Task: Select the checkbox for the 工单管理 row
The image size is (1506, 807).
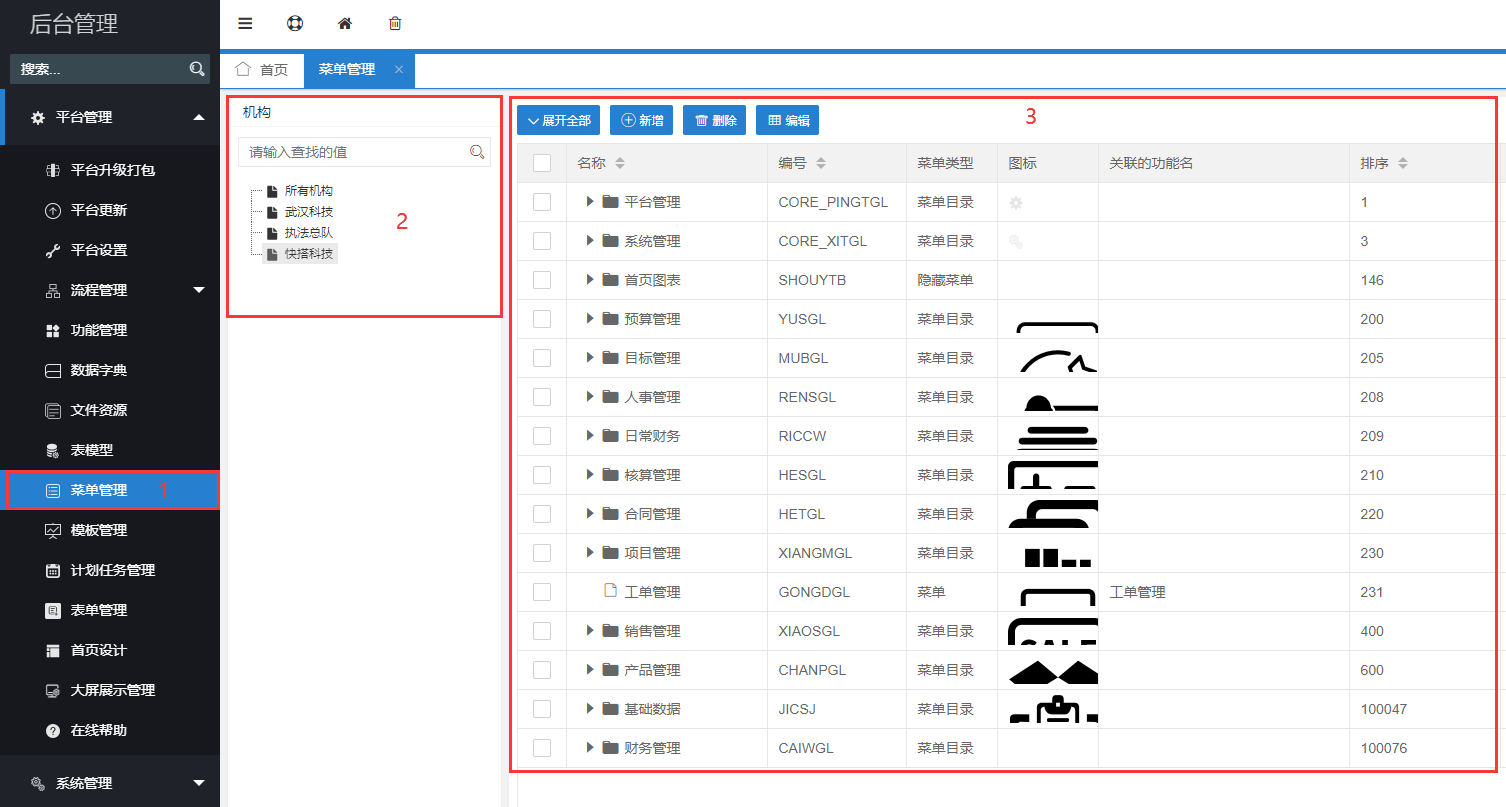Action: point(542,592)
